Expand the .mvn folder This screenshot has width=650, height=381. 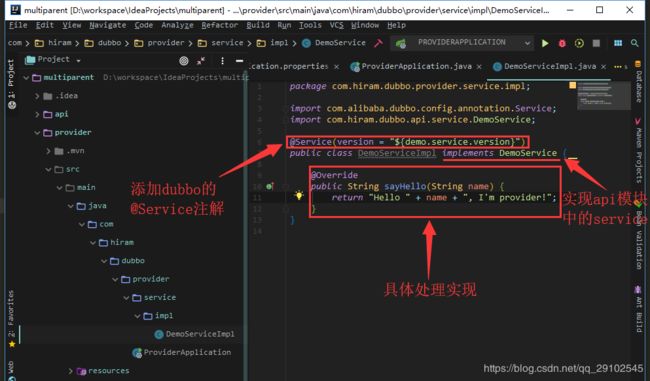tap(49, 151)
